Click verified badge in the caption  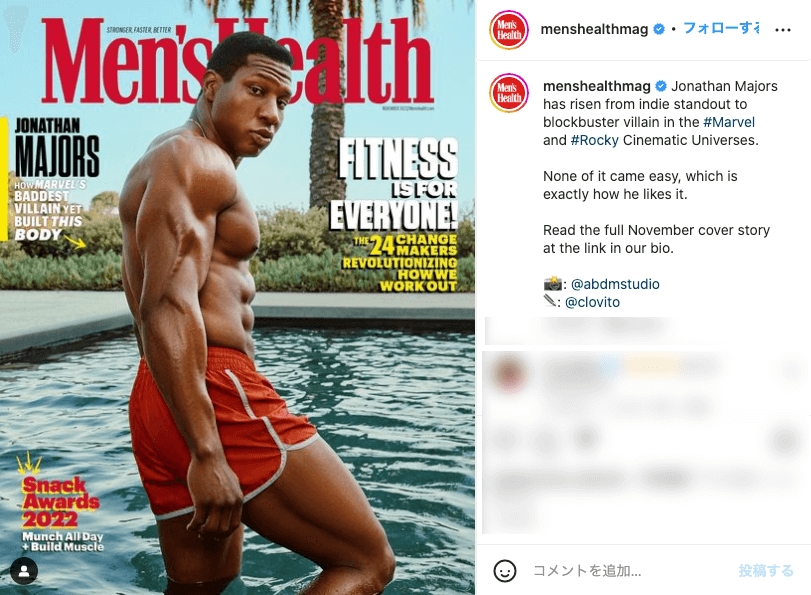click(x=660, y=86)
